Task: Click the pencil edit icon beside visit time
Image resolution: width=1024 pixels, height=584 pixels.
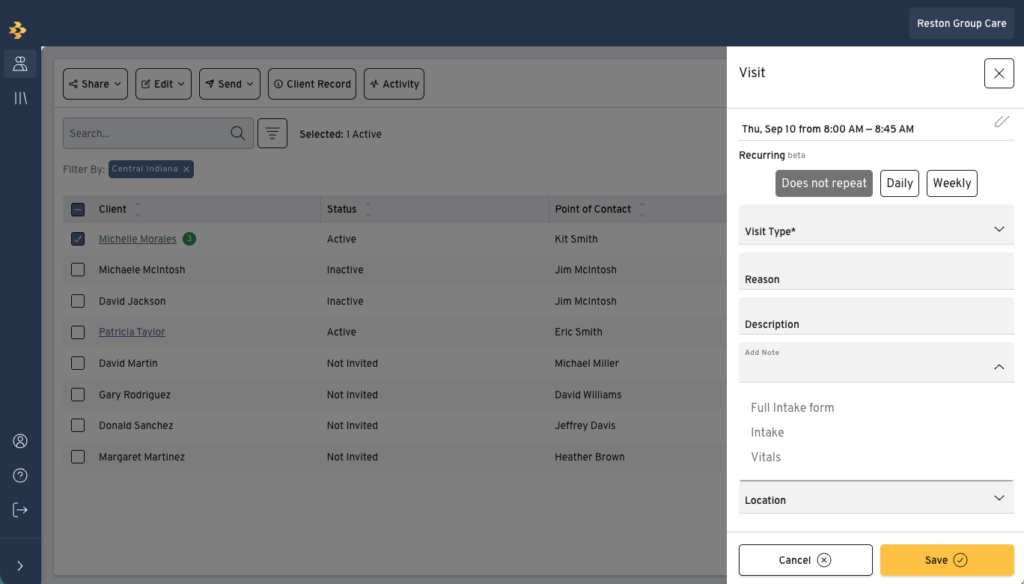Action: (x=1002, y=122)
